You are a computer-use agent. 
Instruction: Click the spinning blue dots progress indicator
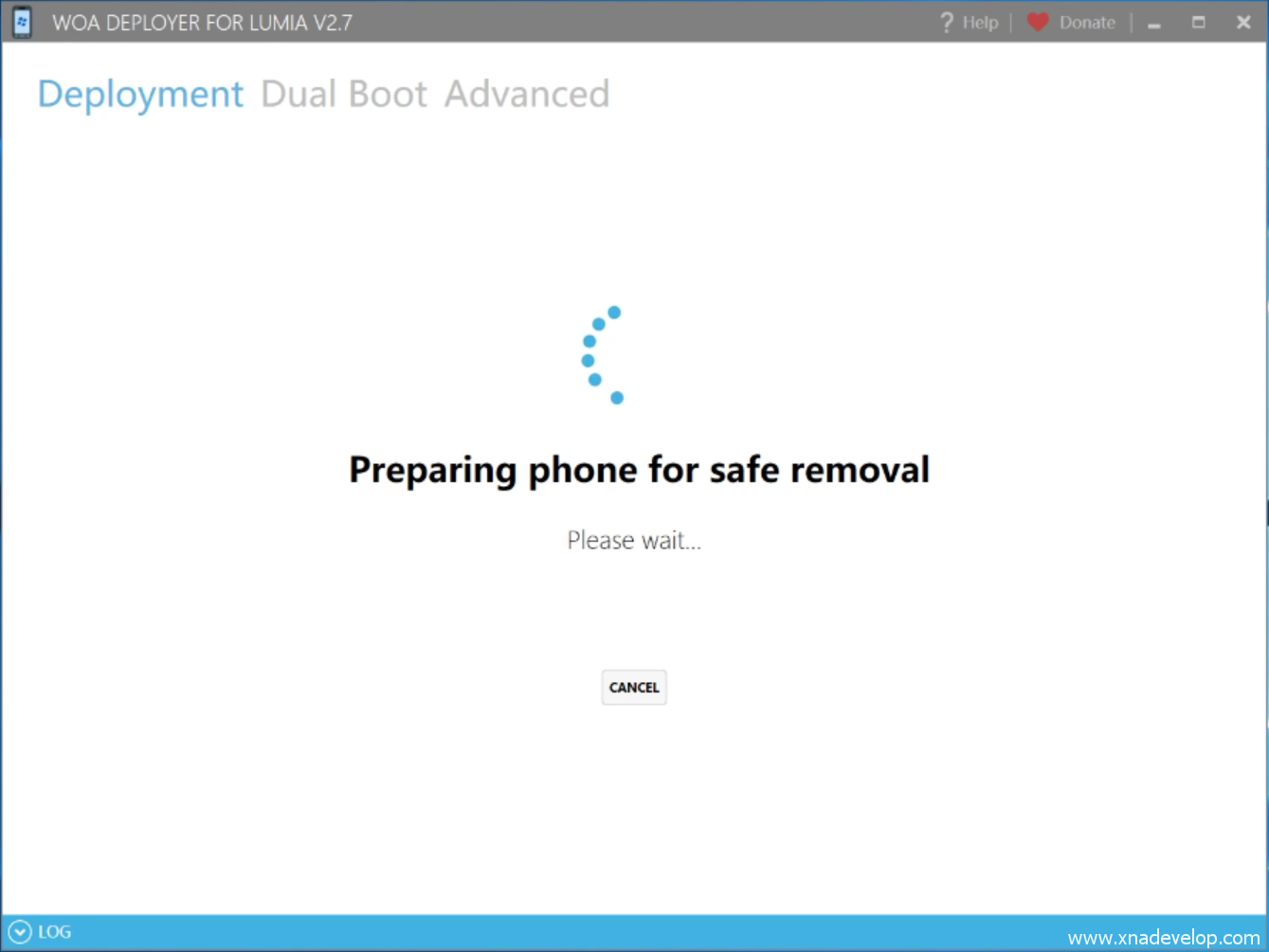pos(602,355)
